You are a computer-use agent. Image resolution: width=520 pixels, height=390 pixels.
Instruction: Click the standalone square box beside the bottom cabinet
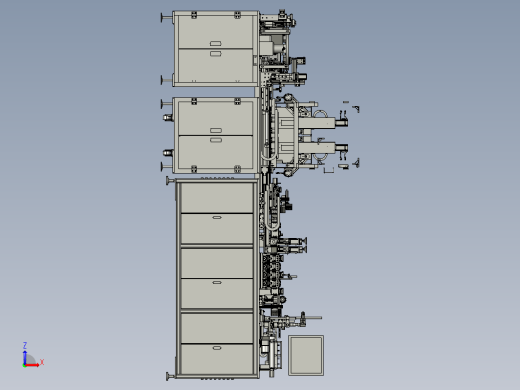tap(306, 355)
